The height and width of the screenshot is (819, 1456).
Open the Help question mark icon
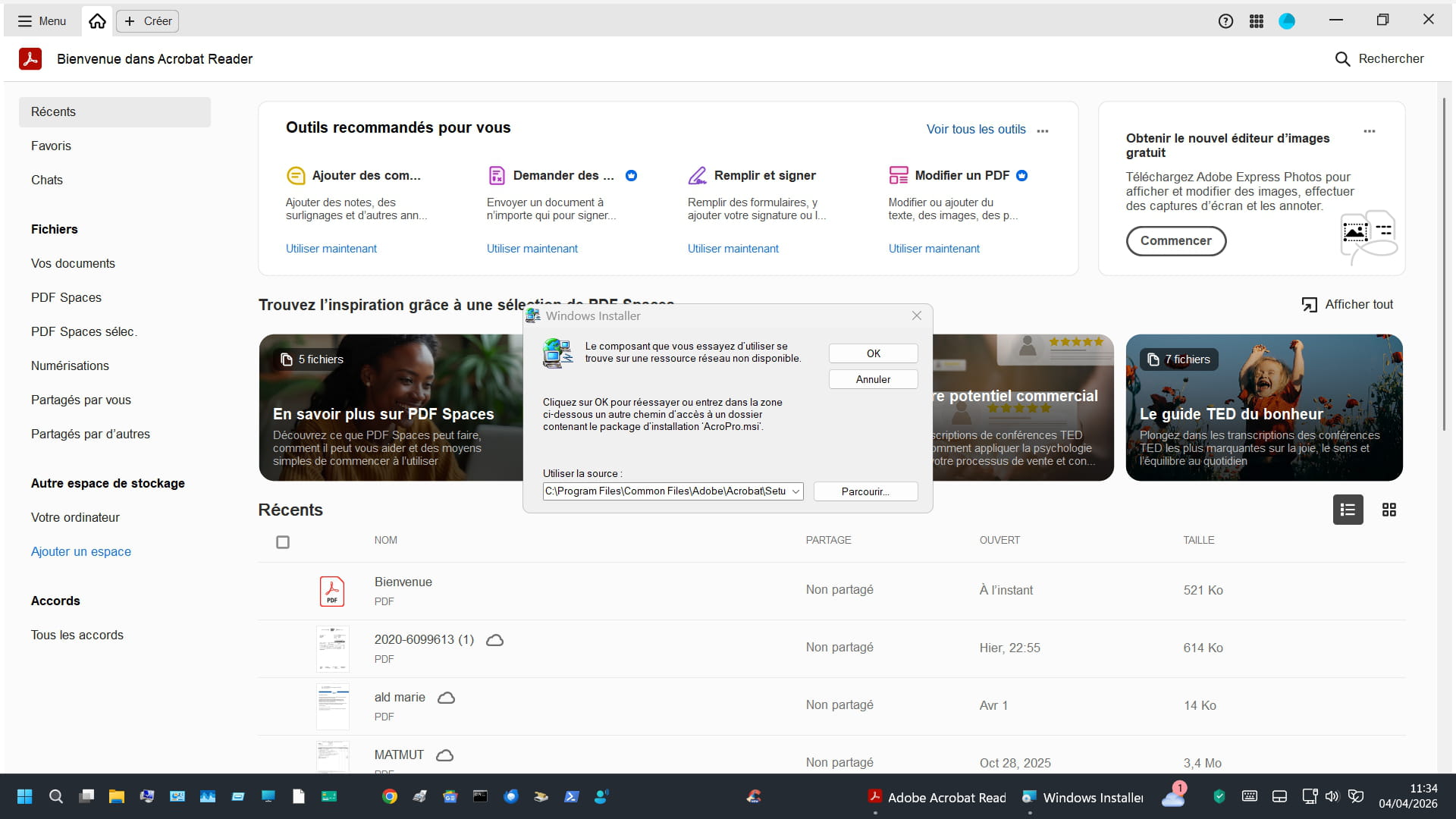(x=1225, y=21)
